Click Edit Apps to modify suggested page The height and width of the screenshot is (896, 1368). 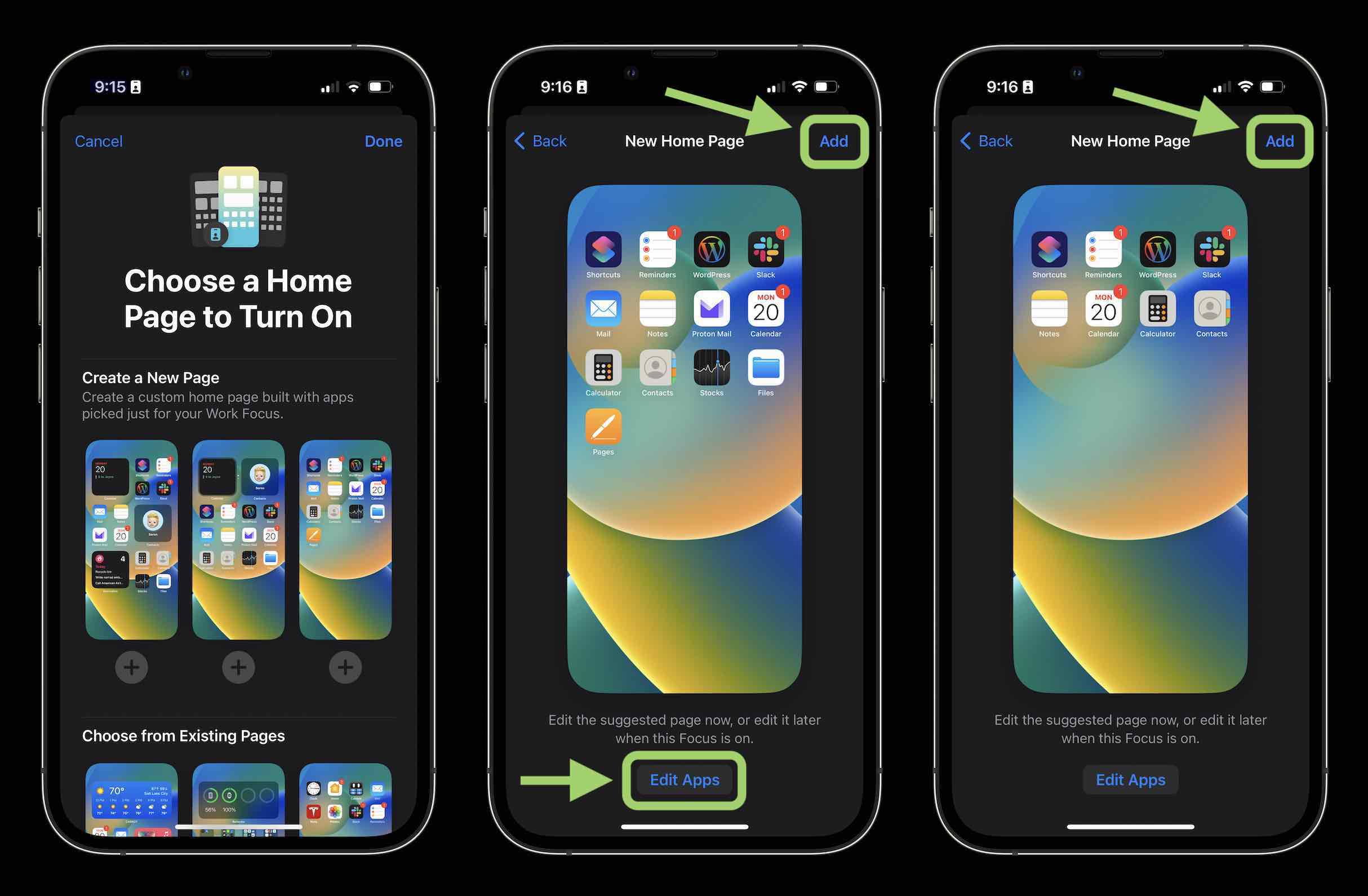685,780
